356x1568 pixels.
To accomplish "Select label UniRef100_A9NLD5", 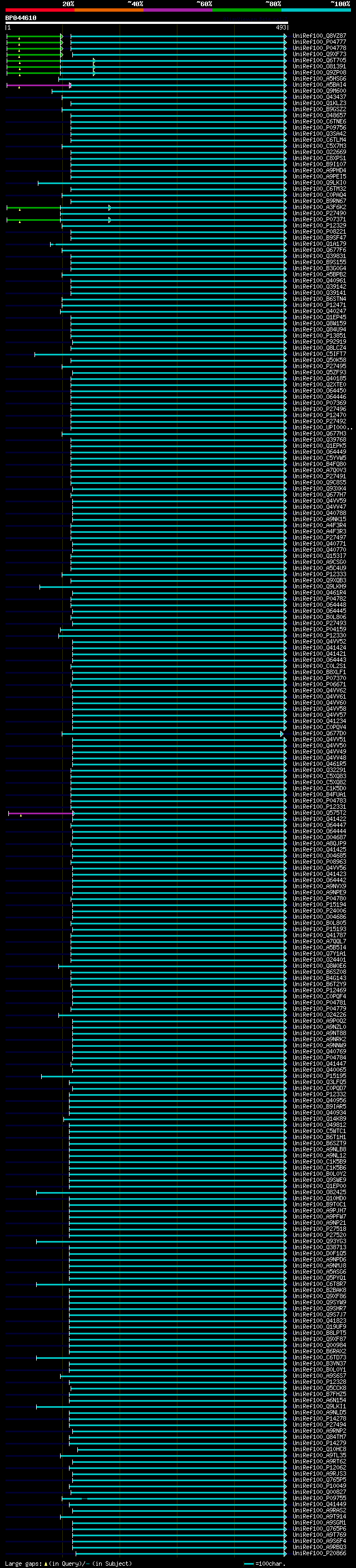I will point(319,1412).
